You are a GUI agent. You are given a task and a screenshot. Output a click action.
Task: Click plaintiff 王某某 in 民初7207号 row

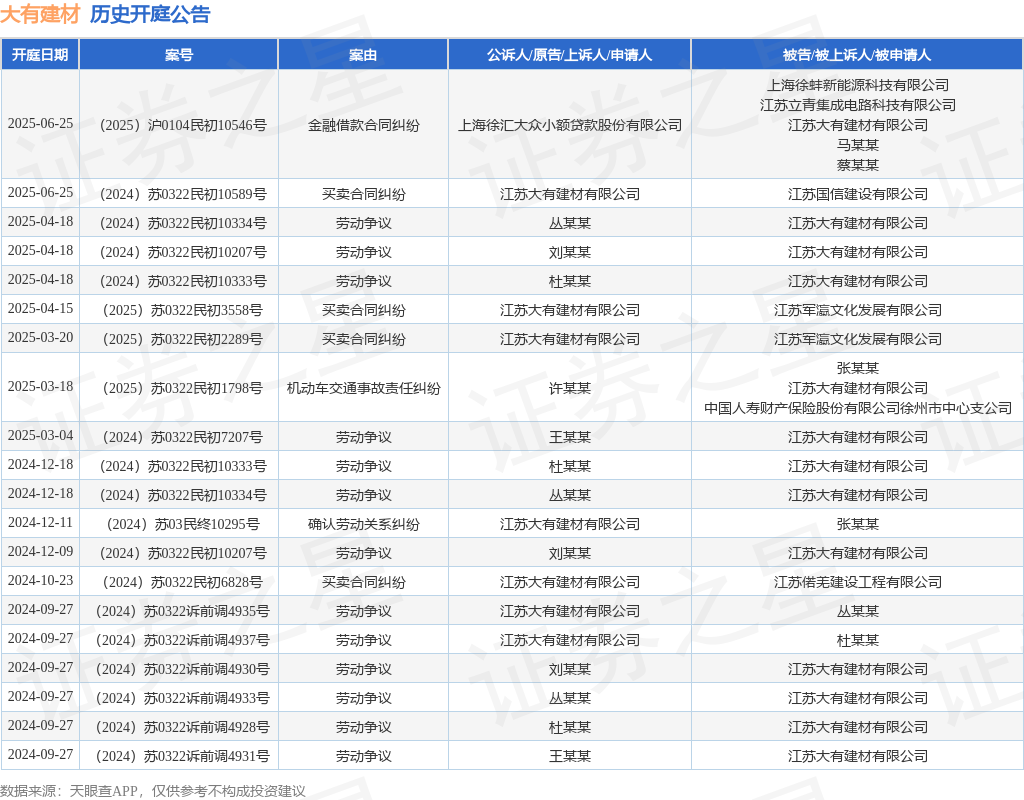(x=569, y=437)
